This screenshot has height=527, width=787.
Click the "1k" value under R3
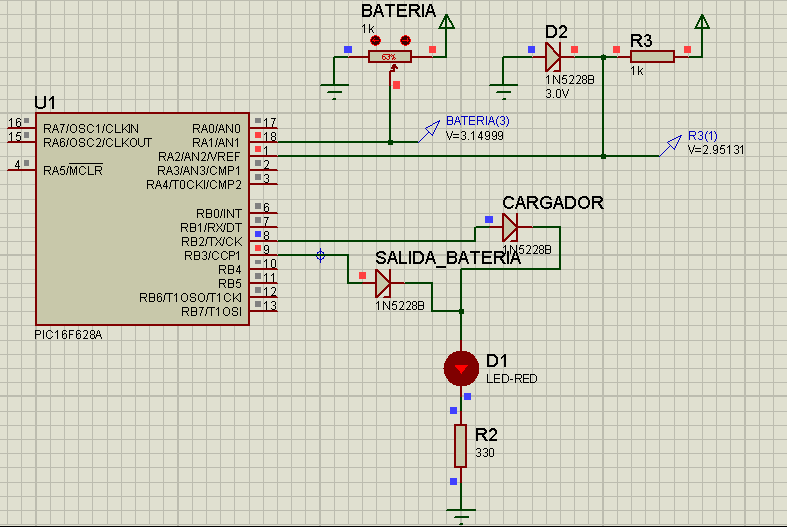[x=637, y=71]
